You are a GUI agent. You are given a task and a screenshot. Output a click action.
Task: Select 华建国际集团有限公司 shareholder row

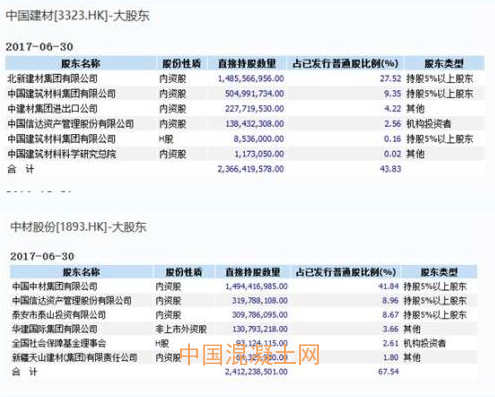[244, 329]
